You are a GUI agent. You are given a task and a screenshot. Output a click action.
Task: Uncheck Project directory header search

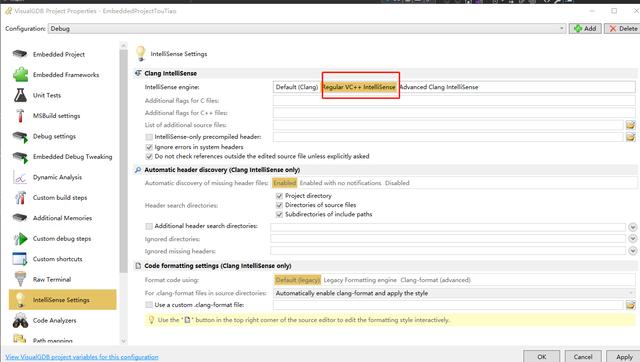(x=280, y=196)
